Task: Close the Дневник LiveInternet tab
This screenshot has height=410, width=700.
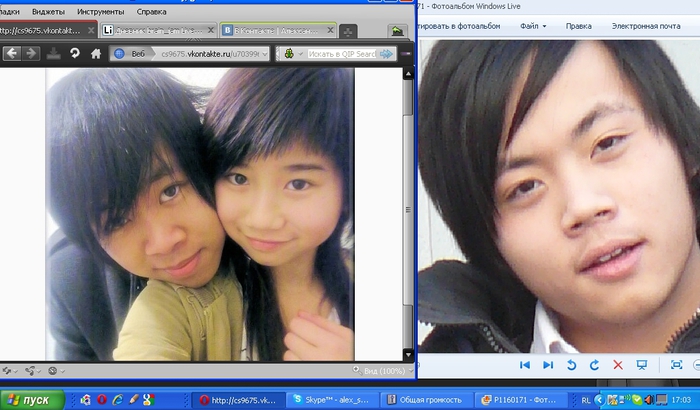Action: 211,30
